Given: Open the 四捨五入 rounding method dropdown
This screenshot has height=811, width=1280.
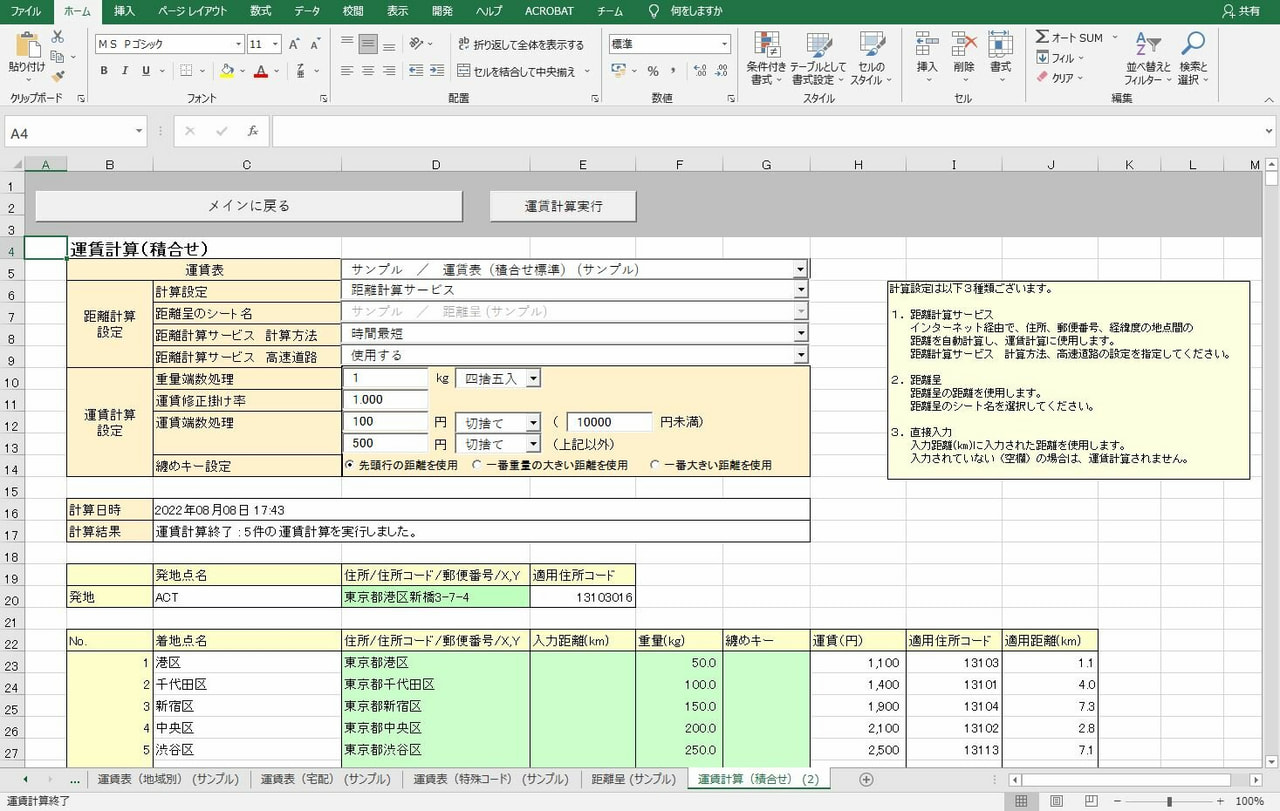Looking at the screenshot, I should pos(535,378).
